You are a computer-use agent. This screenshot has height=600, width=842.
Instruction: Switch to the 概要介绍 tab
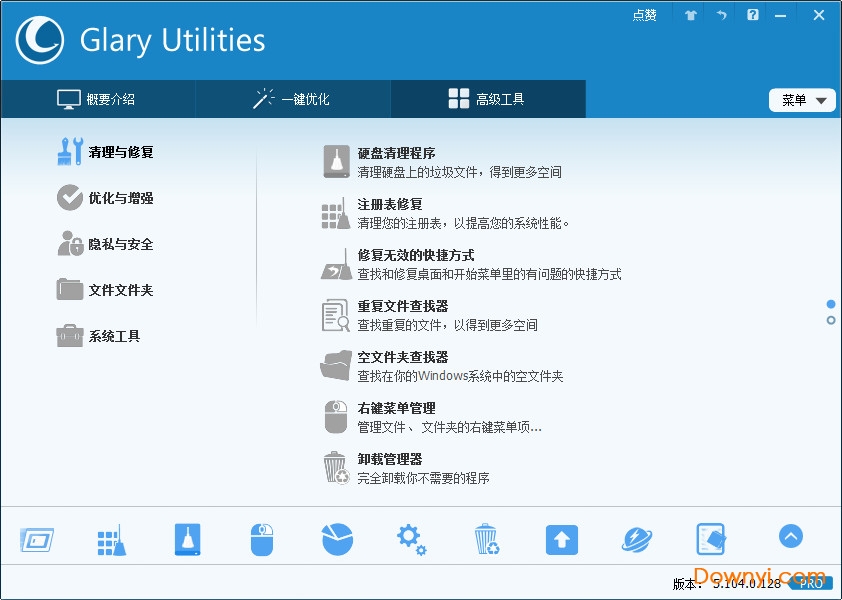click(98, 99)
